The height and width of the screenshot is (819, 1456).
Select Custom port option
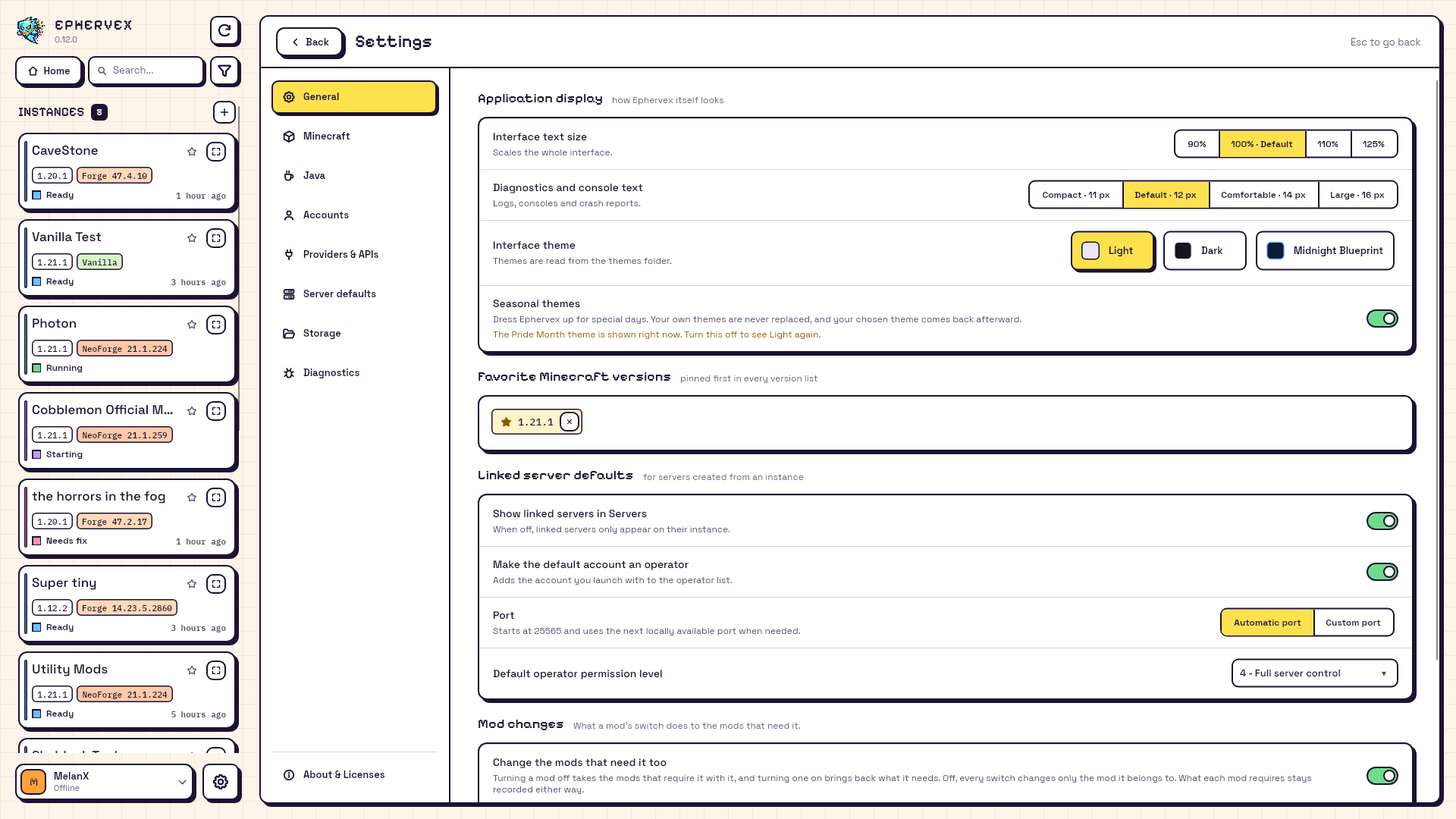(1353, 623)
